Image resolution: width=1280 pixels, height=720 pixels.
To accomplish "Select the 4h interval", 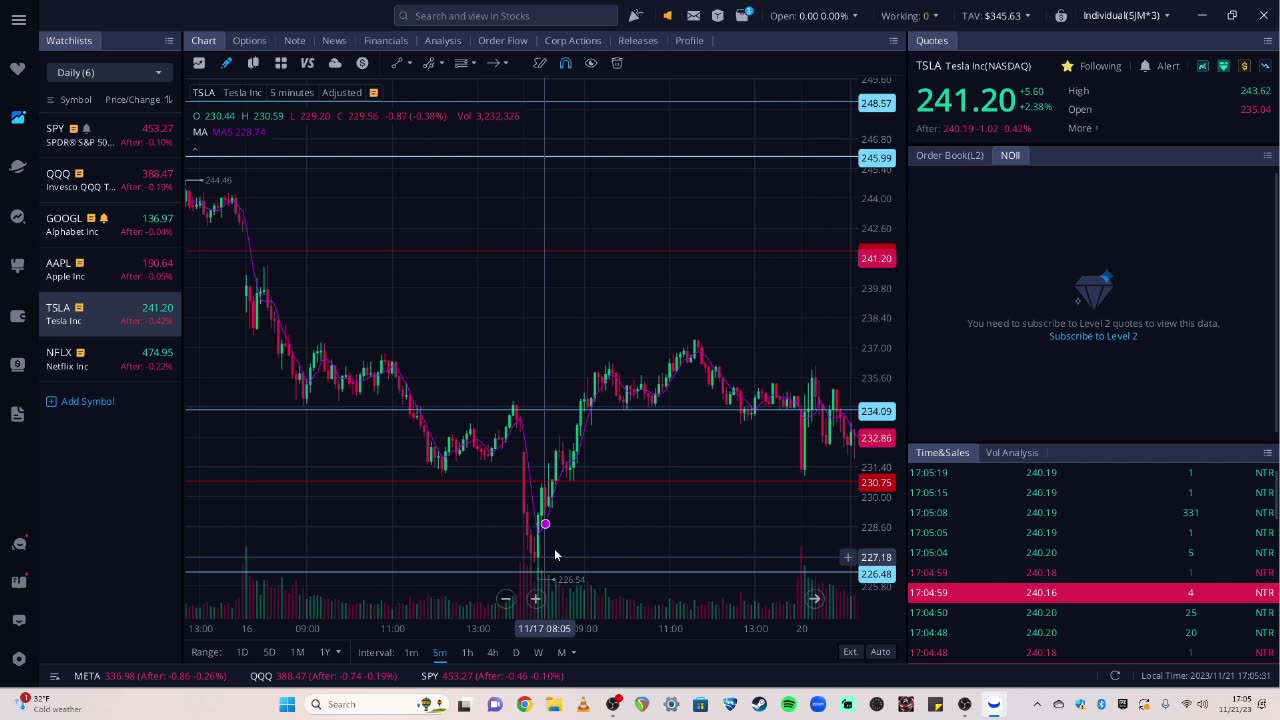I will [x=492, y=652].
